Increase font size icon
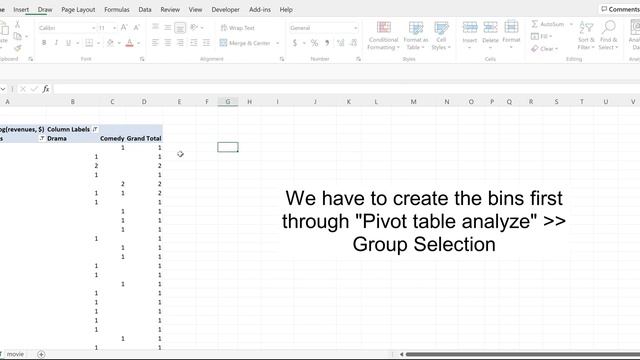 tap(124, 27)
